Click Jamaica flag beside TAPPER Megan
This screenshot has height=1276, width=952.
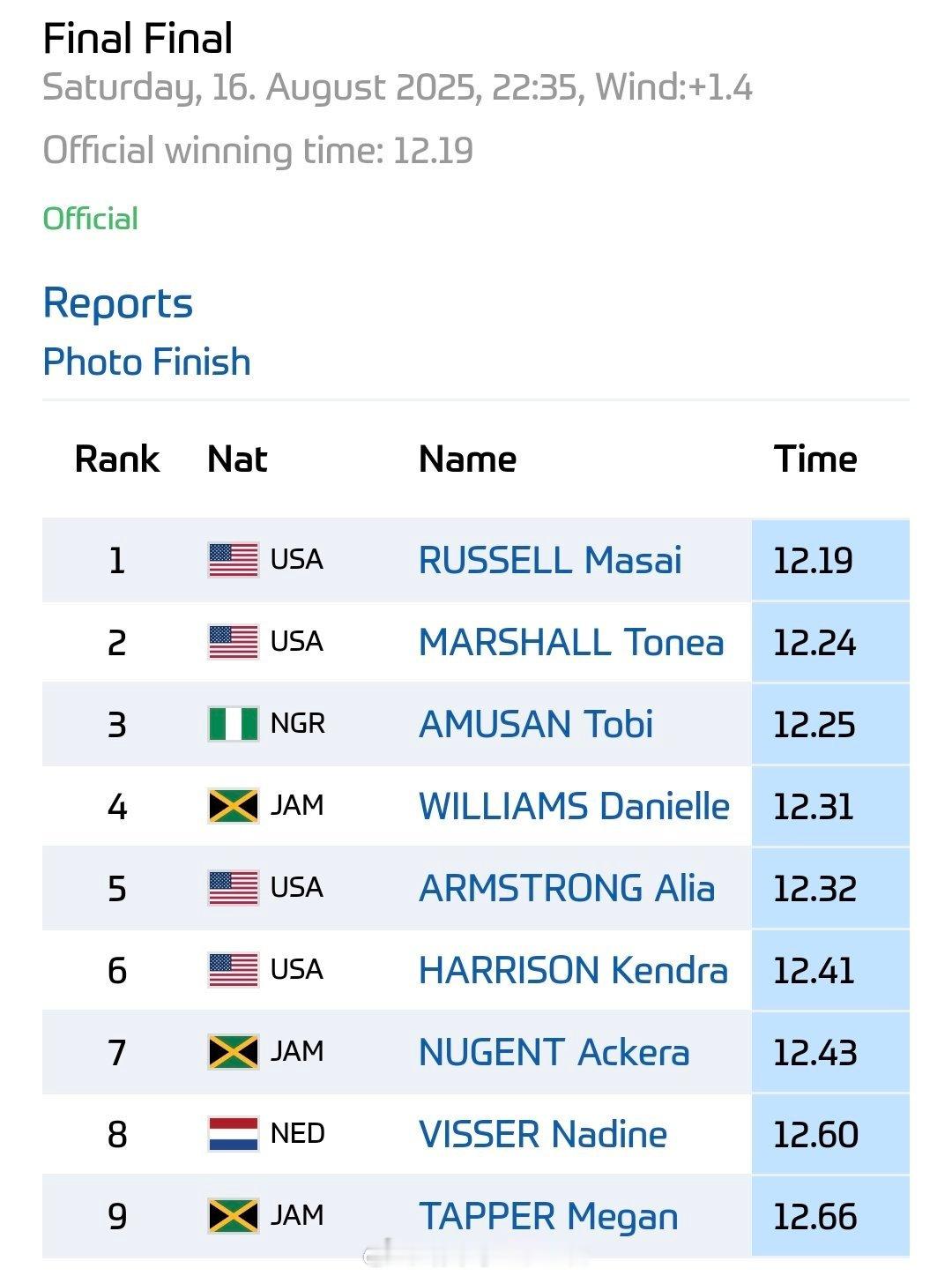234,1216
